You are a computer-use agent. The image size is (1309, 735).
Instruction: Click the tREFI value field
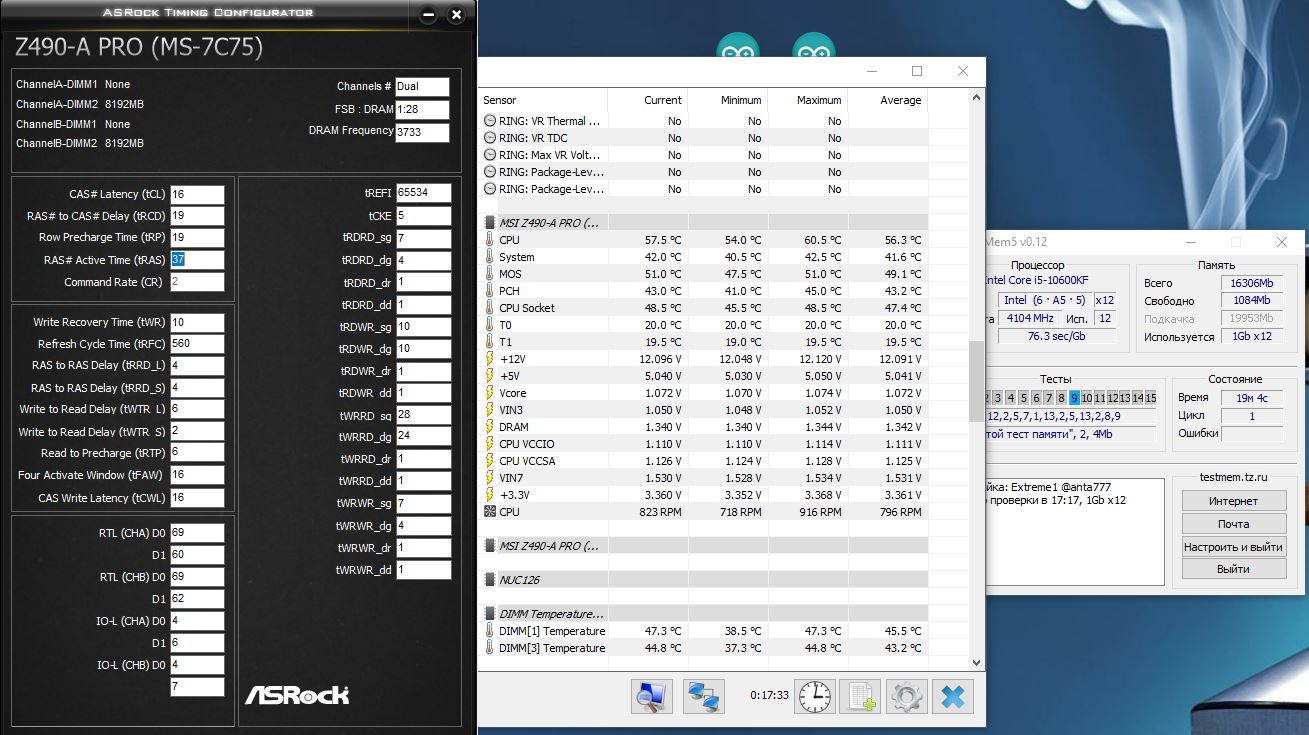coord(423,193)
